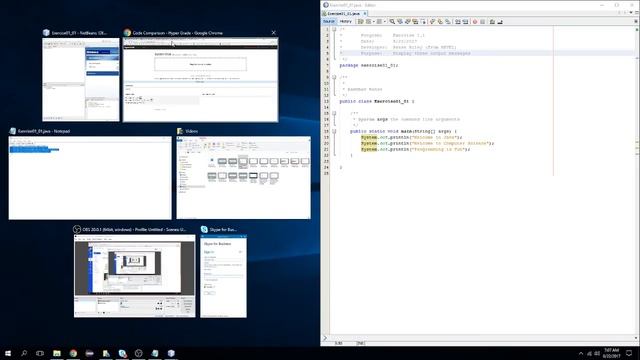Select the Skype for Business thumbnail
640x360 pixels.
223,276
